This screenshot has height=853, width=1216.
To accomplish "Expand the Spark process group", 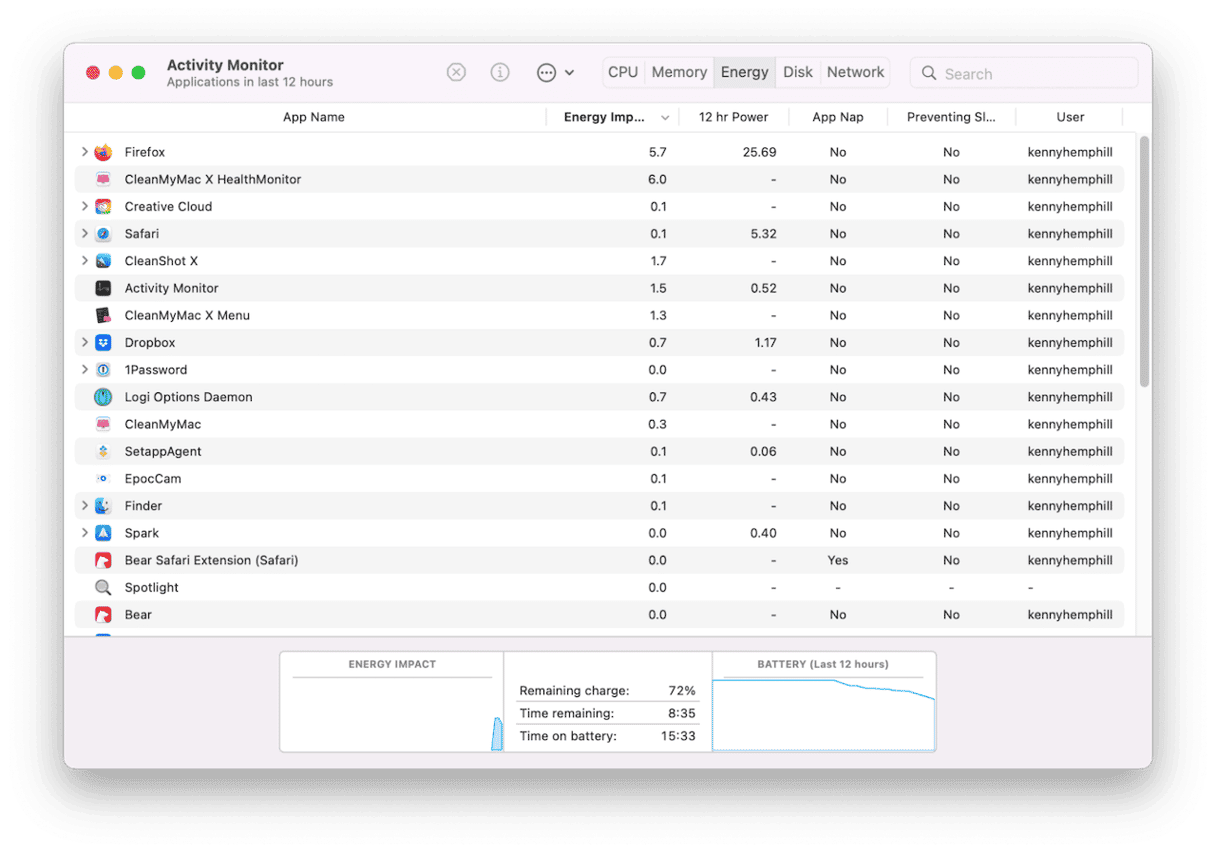I will tap(84, 533).
